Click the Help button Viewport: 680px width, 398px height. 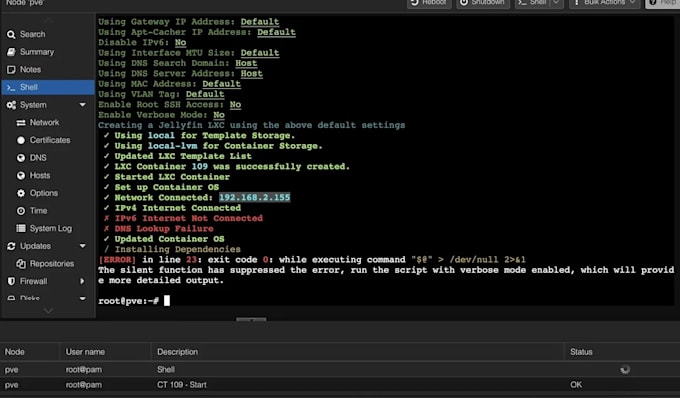coord(663,3)
